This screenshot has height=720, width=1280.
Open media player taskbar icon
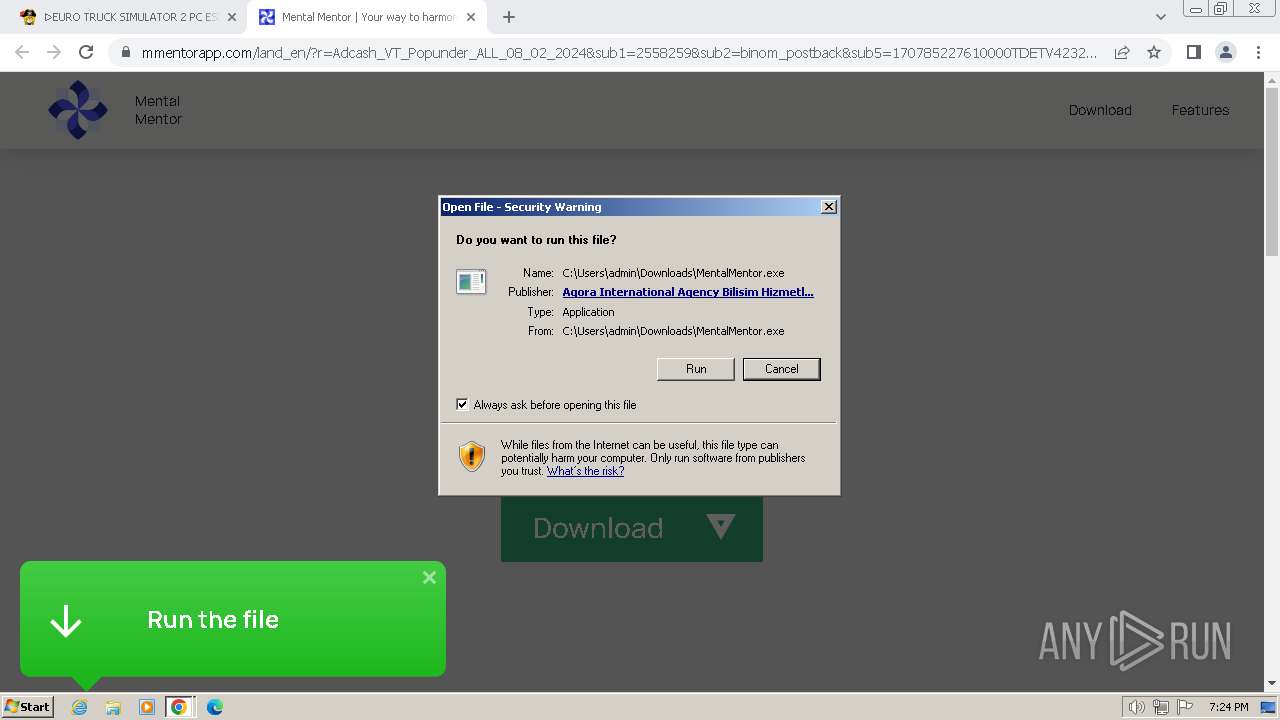click(x=147, y=707)
